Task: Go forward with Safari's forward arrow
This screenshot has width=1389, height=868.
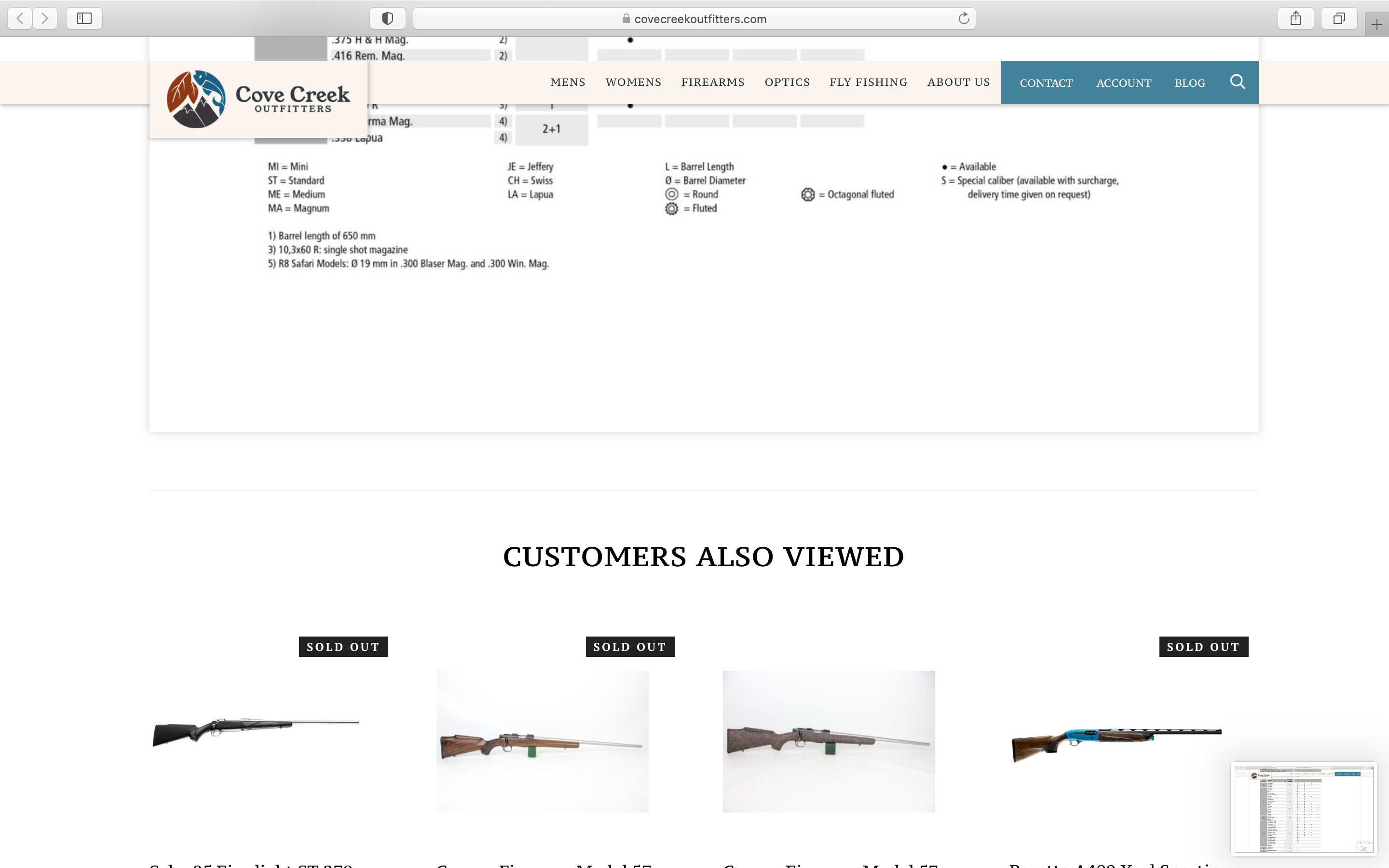Action: tap(45, 18)
